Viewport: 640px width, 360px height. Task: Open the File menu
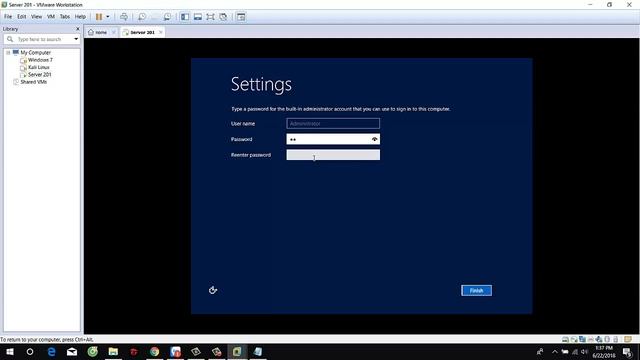point(8,17)
